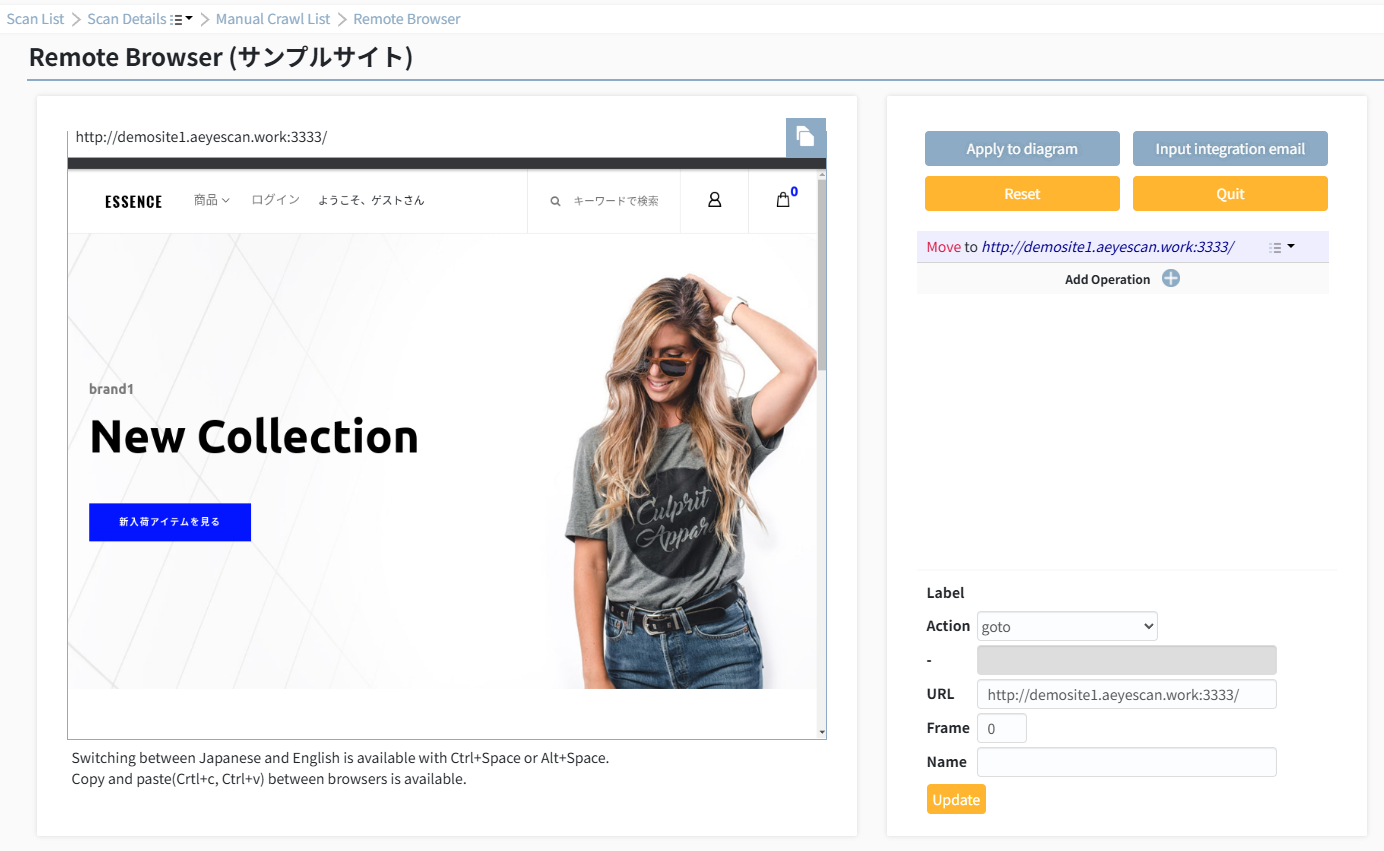Click the Name input field
Screen dimensions: 1384x851
click(x=1127, y=762)
